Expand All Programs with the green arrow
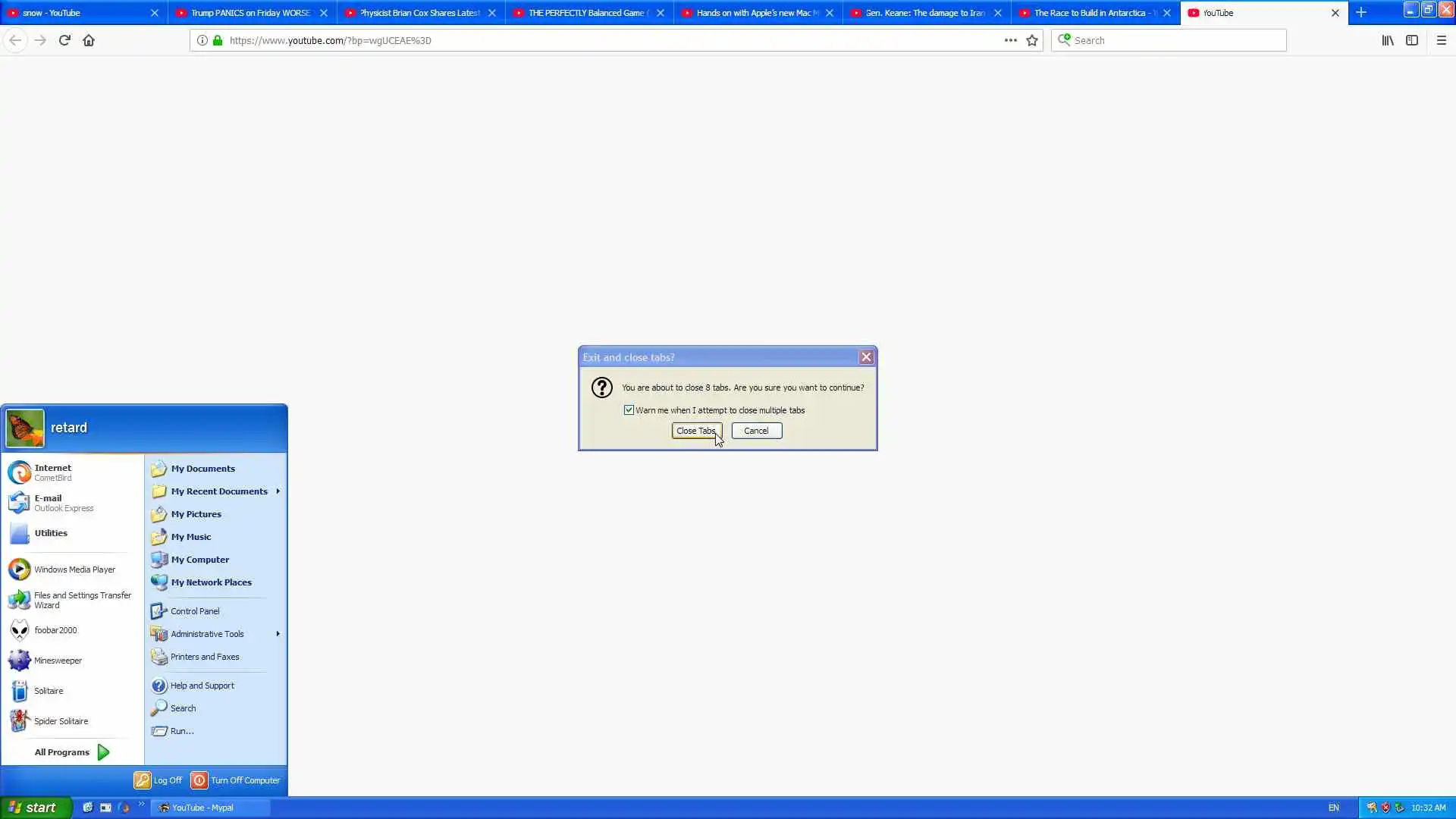 pyautogui.click(x=104, y=752)
